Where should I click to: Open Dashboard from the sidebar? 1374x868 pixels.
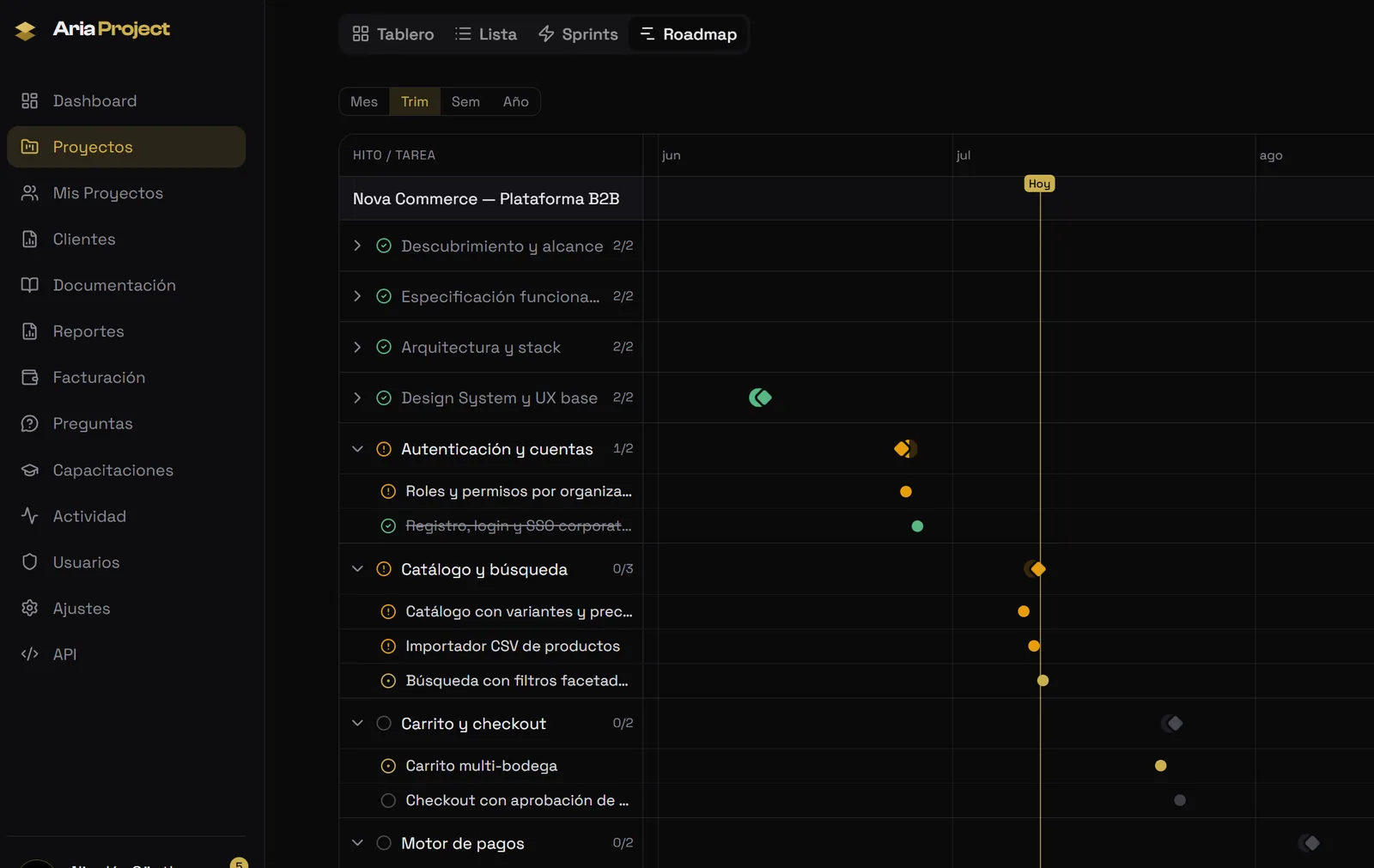click(126, 101)
